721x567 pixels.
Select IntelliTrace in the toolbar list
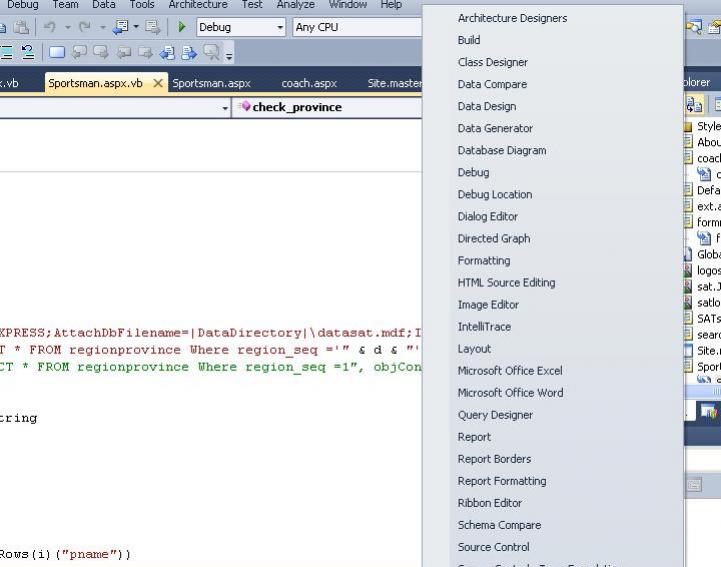484,327
